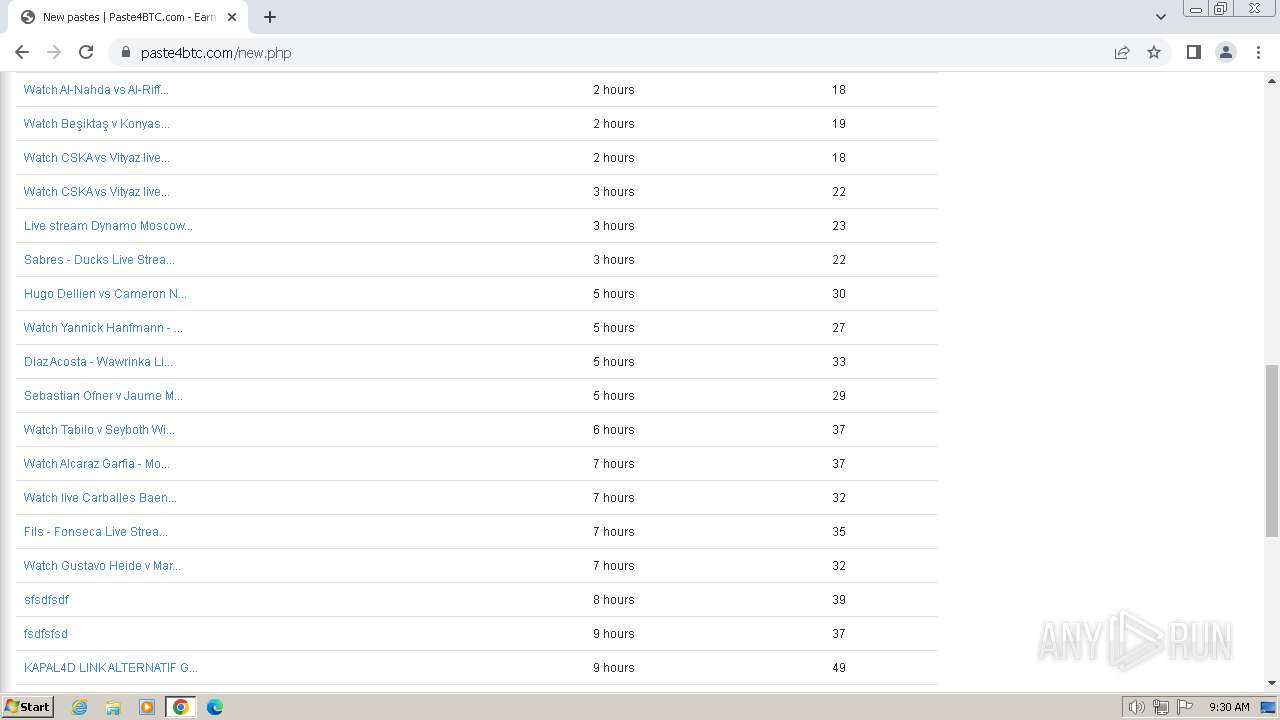Open Action Center flag icon
This screenshot has width=1280, height=720.
pyautogui.click(x=1185, y=707)
